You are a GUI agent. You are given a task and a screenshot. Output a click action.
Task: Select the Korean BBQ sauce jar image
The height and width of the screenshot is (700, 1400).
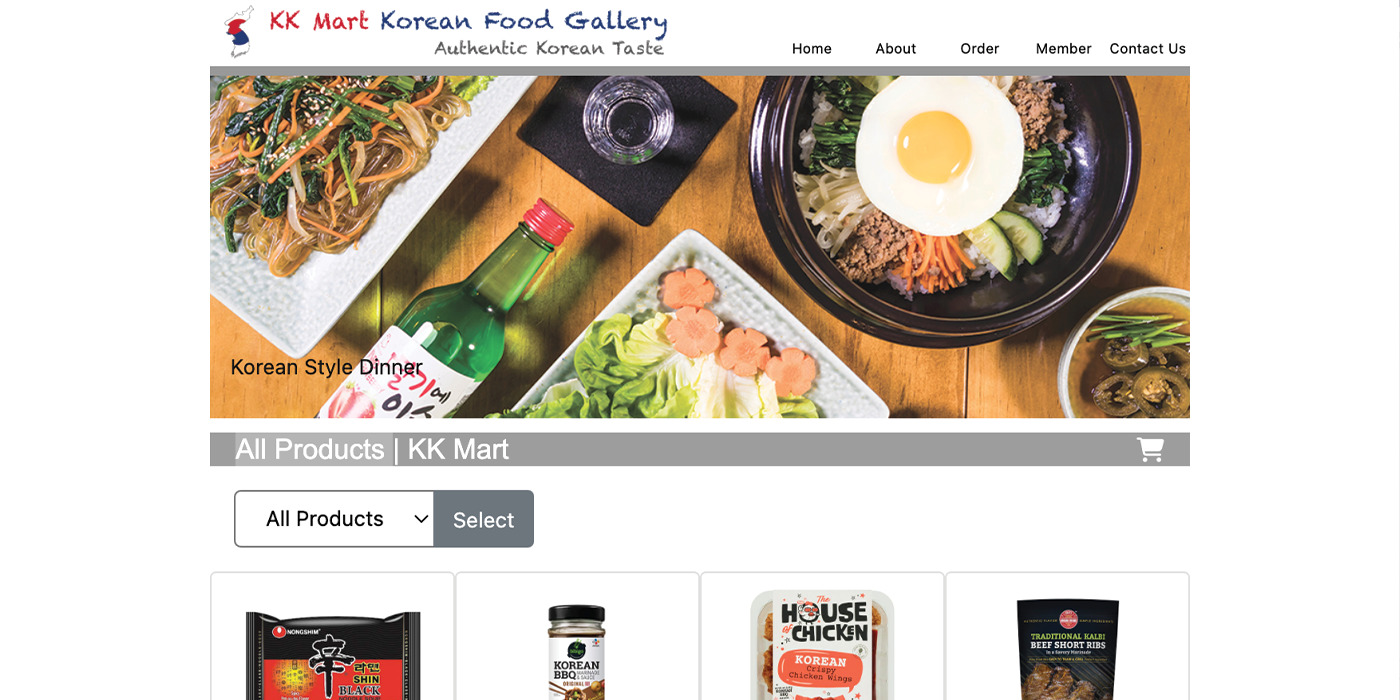pyautogui.click(x=577, y=652)
